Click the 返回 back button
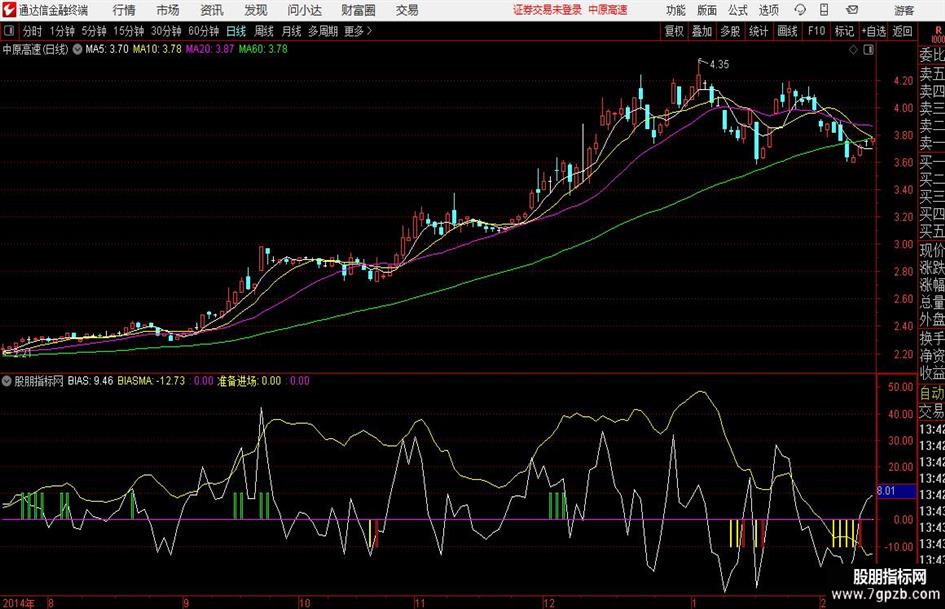 (902, 31)
